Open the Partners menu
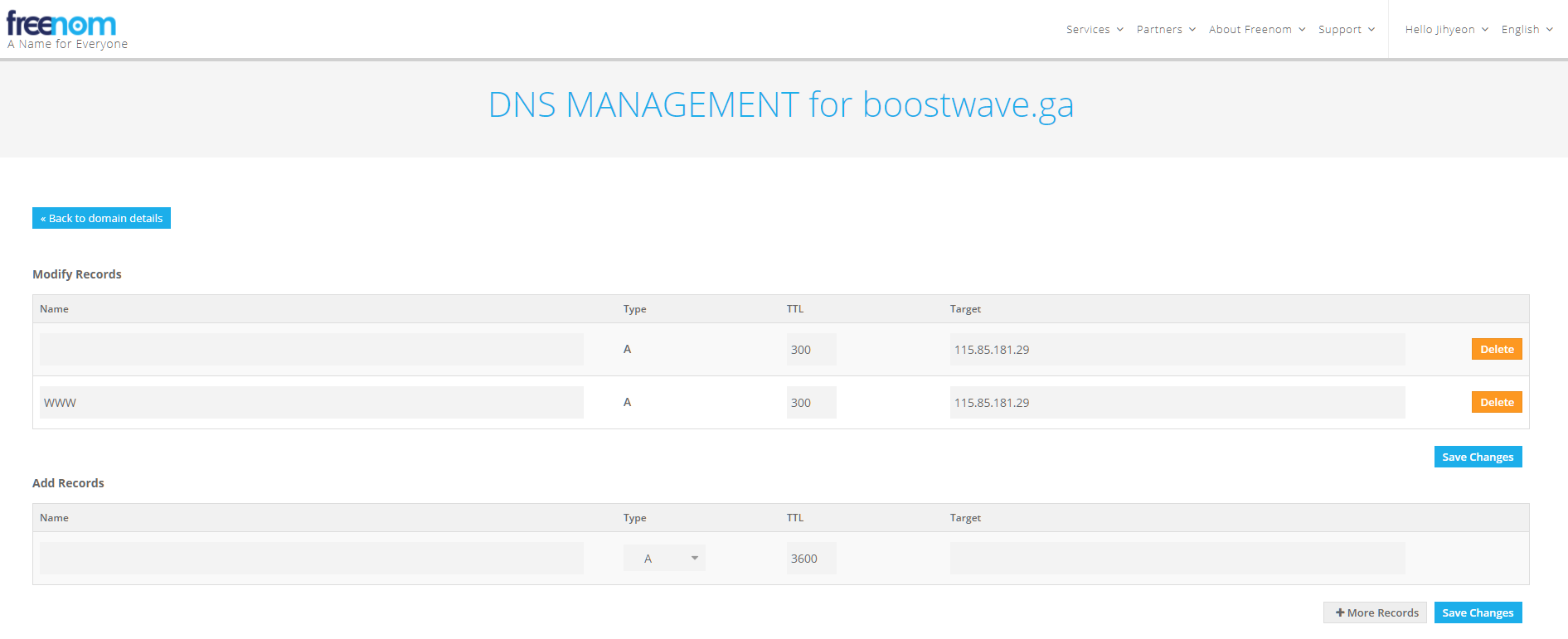The image size is (1568, 639). point(1166,29)
